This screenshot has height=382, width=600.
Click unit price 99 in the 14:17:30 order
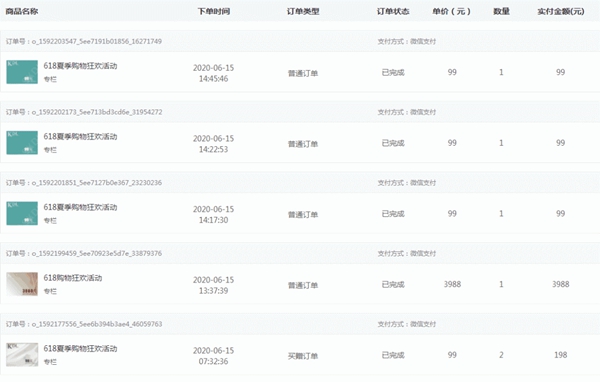click(x=452, y=213)
